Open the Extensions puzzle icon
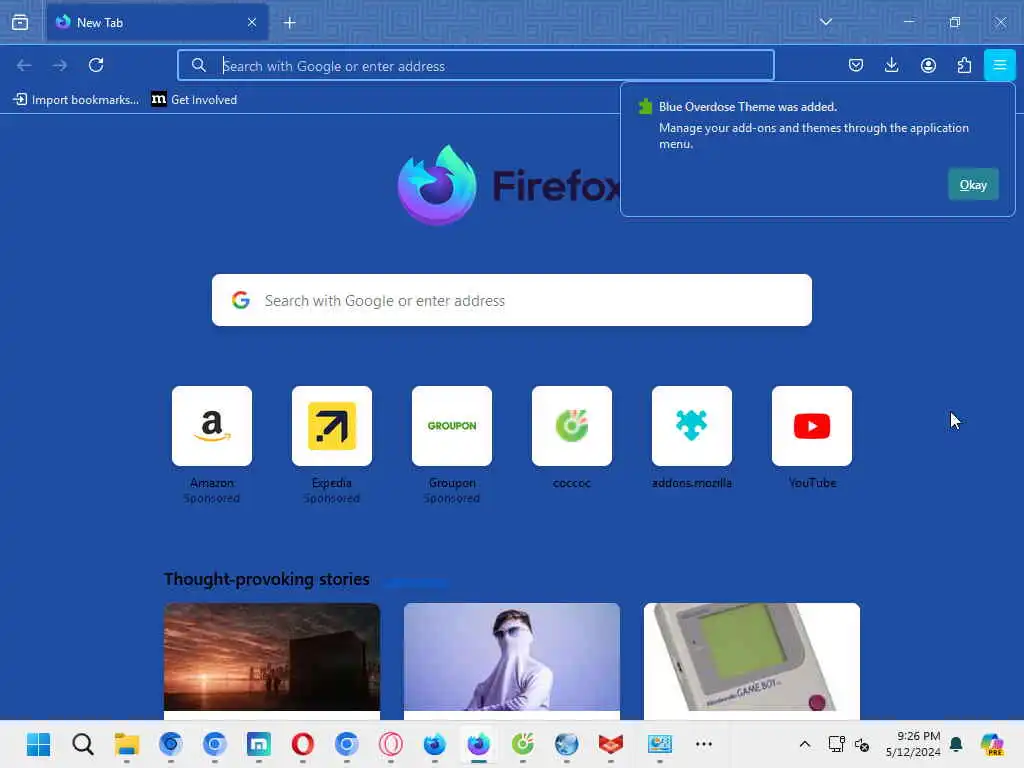 click(x=964, y=65)
